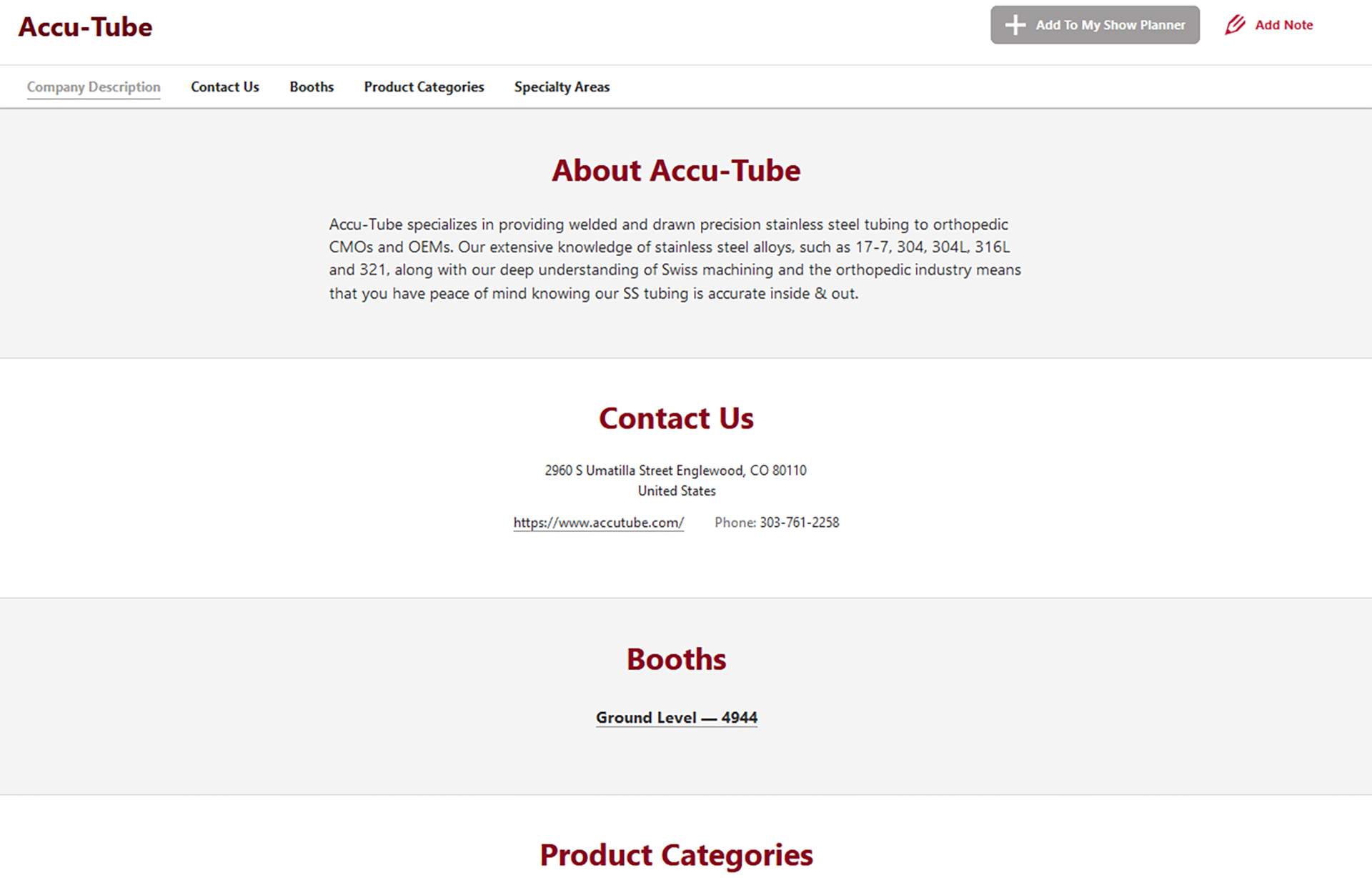This screenshot has height=878, width=1372.
Task: Click the Ground Level 4944 booth link
Action: pos(676,717)
